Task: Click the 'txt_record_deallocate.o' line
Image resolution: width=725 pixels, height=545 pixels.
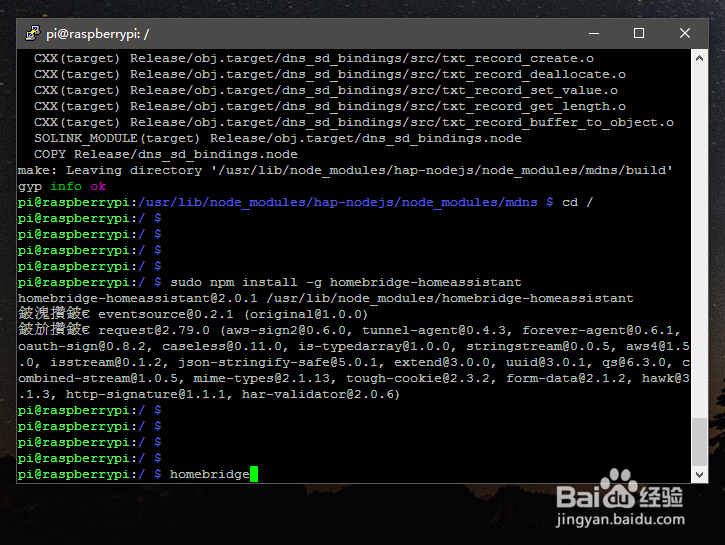Action: pyautogui.click(x=330, y=74)
